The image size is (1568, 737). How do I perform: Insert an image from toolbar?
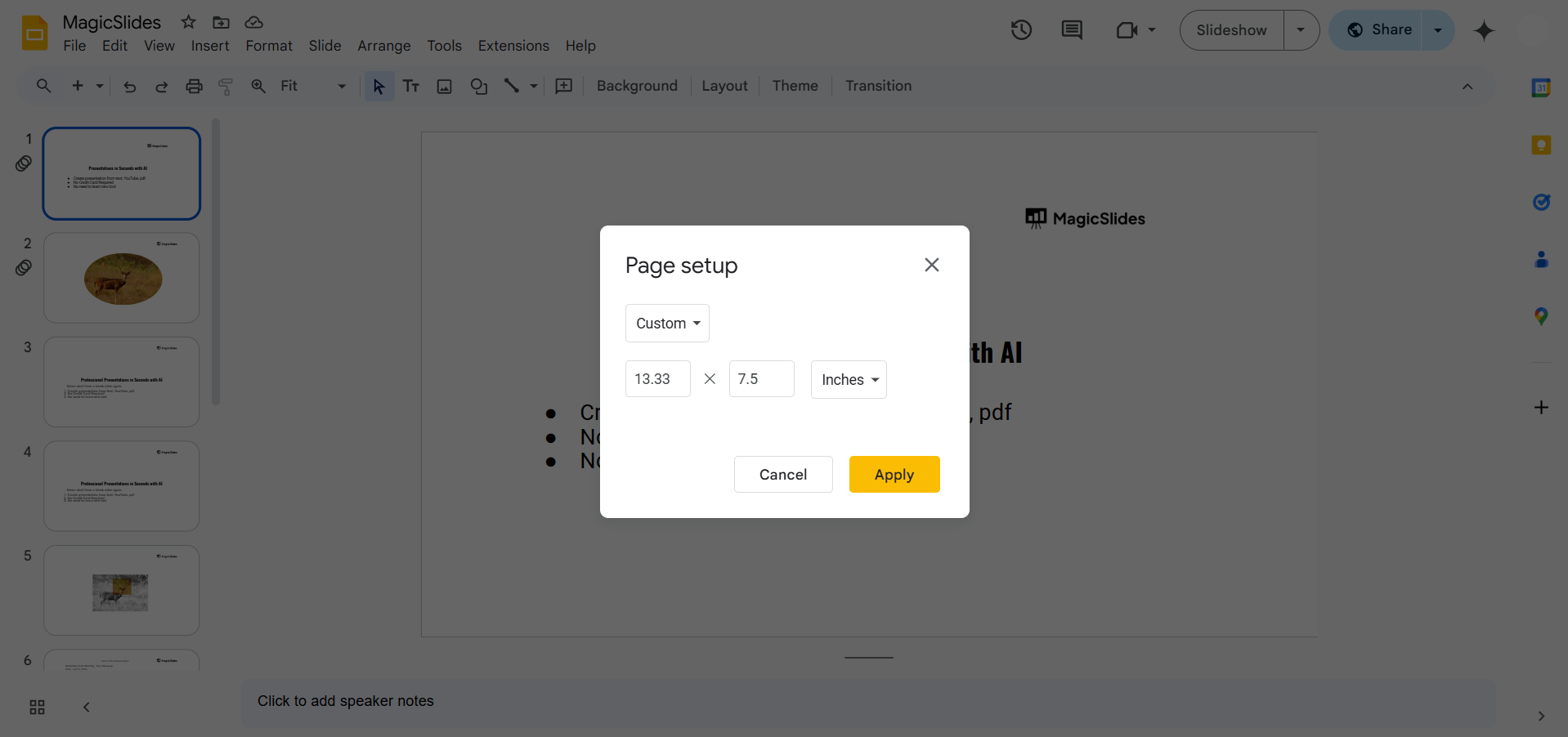[x=444, y=86]
